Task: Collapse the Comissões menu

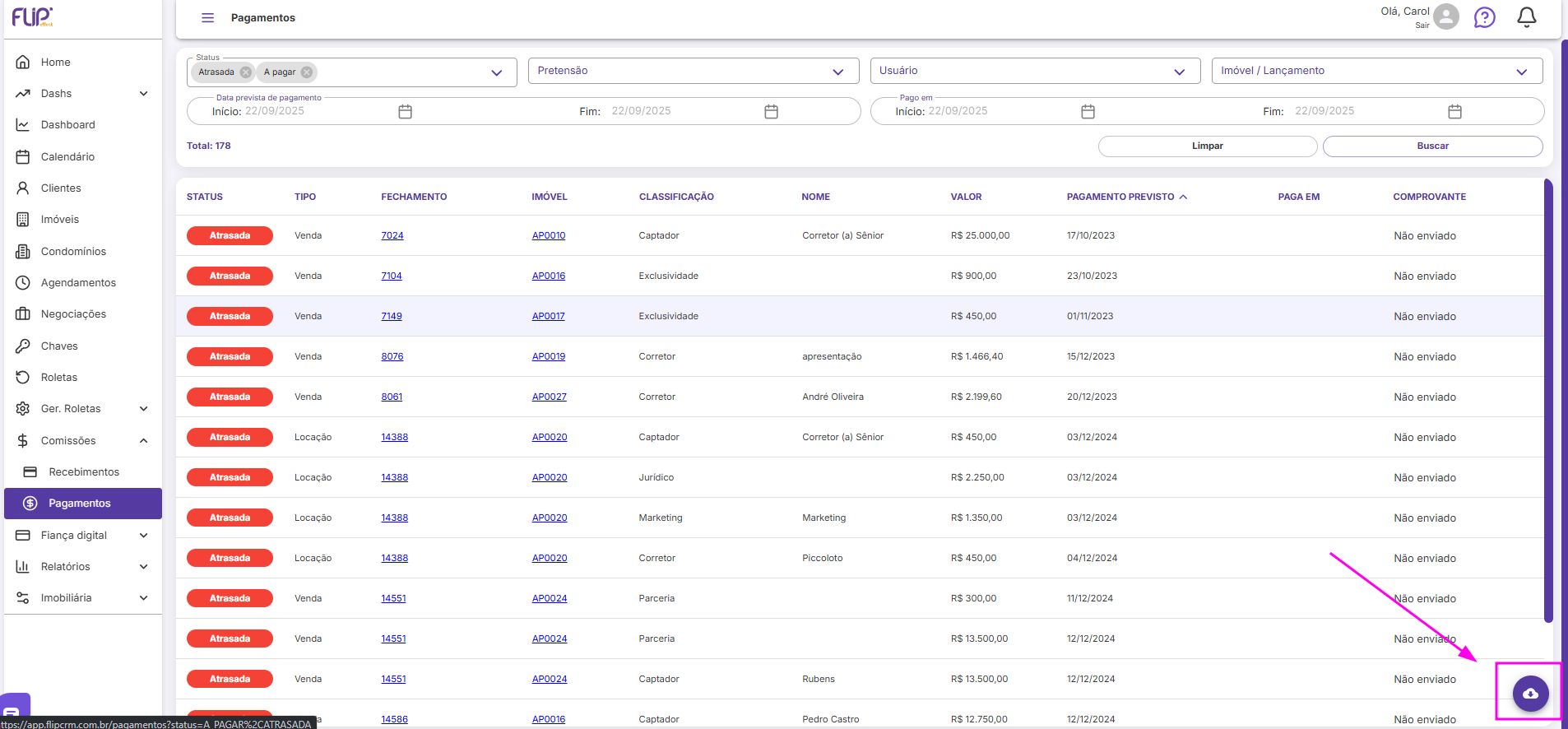Action: pyautogui.click(x=82, y=441)
